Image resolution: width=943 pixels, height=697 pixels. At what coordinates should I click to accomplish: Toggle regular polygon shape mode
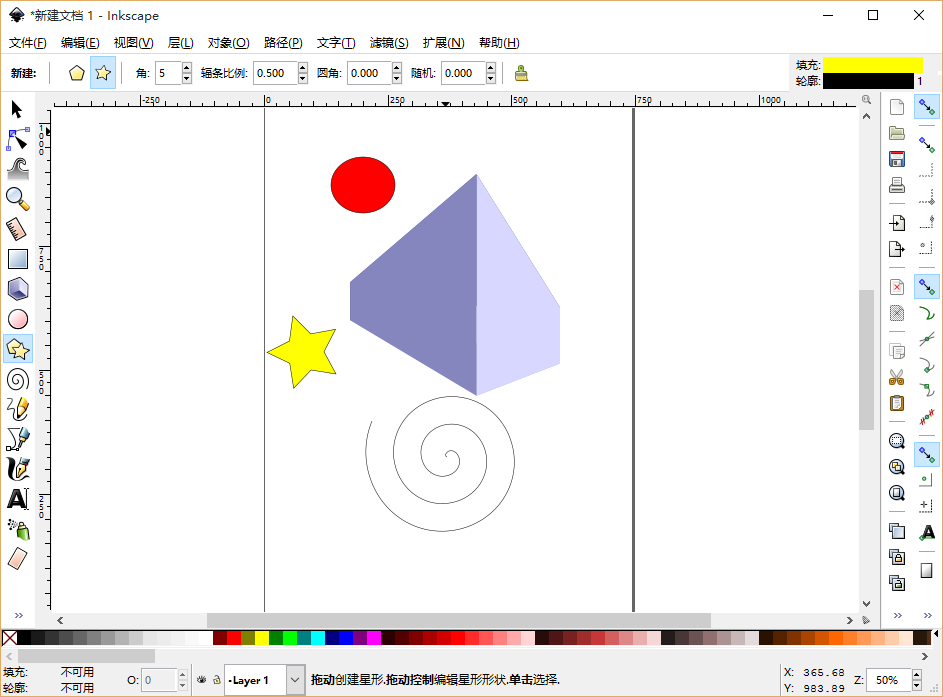[76, 73]
